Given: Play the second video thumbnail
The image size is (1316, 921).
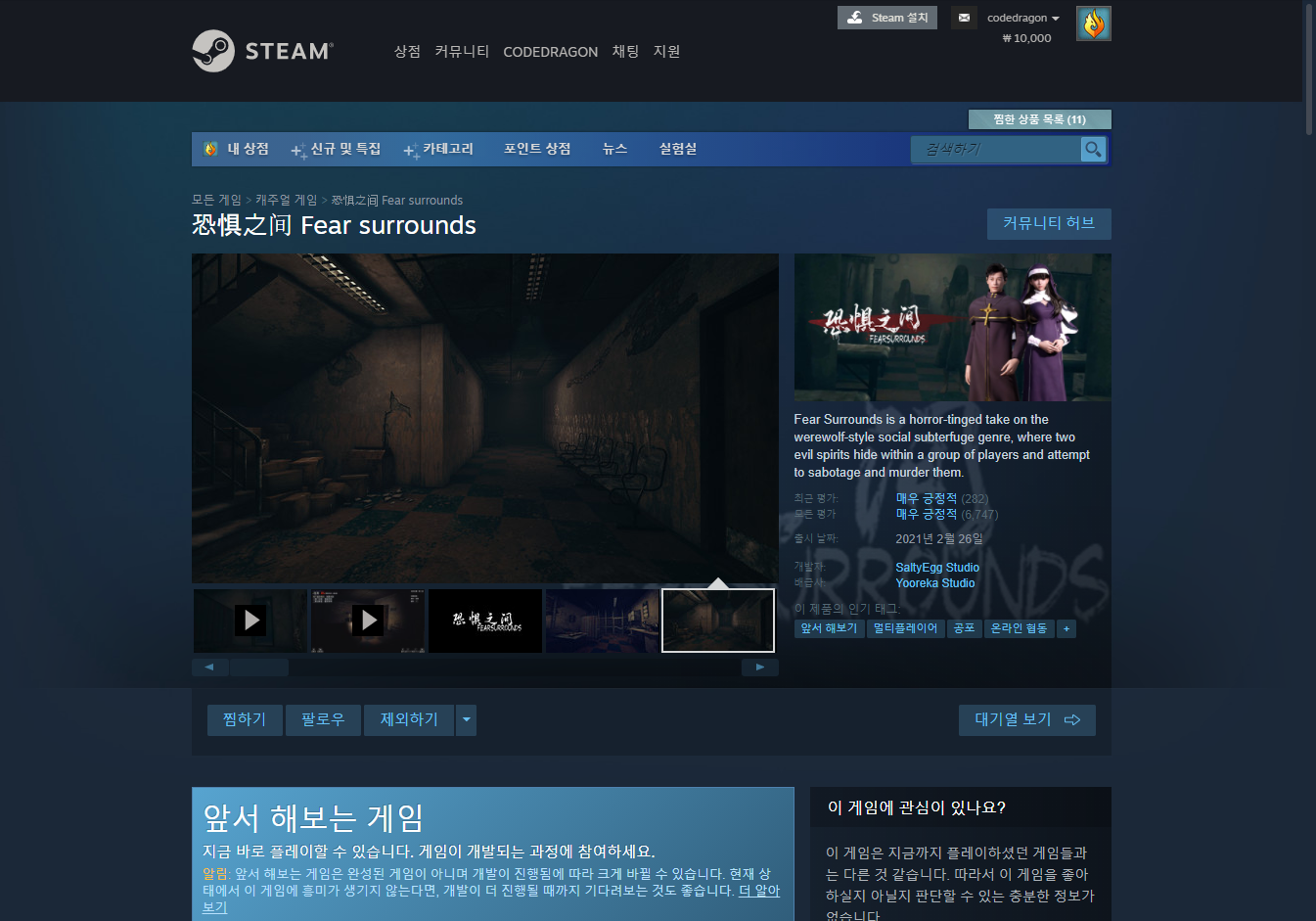Looking at the screenshot, I should 368,621.
